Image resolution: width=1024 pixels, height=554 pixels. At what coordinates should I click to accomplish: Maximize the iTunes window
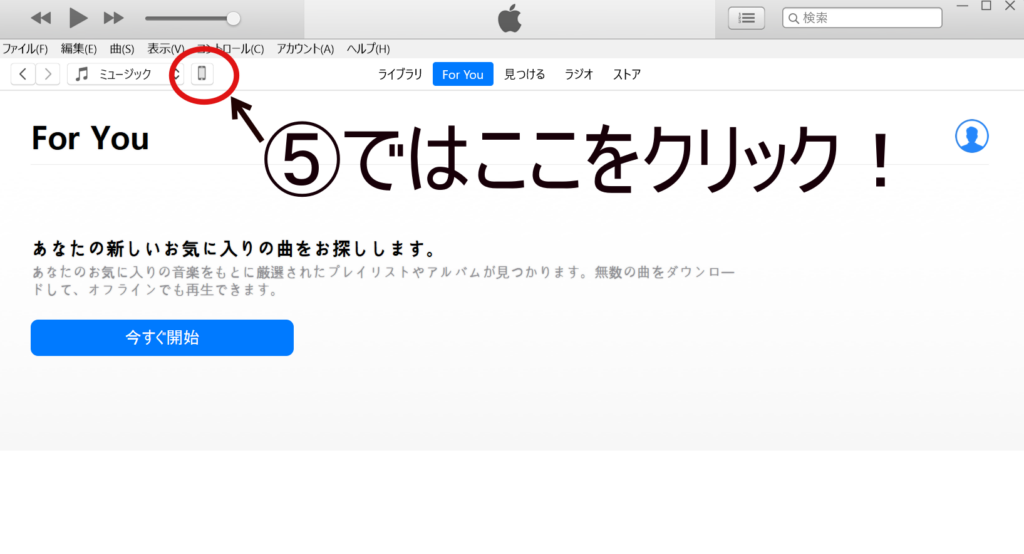(x=986, y=6)
